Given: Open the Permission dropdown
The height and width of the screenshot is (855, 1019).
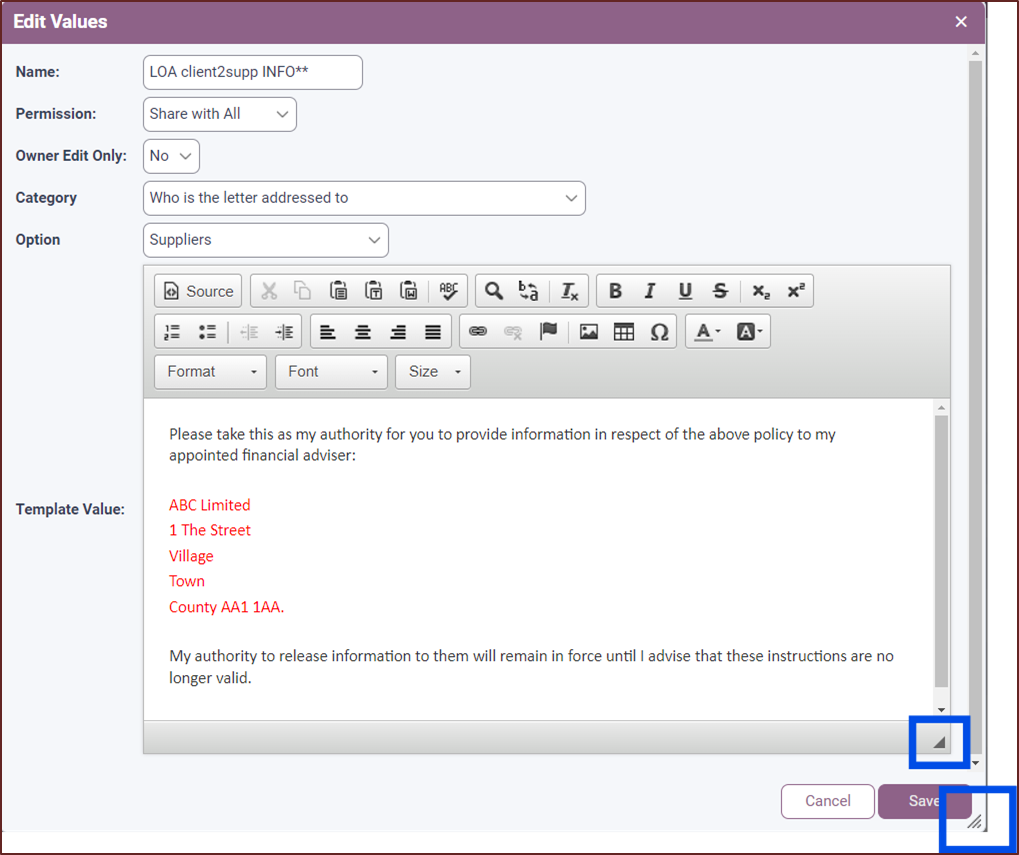Looking at the screenshot, I should point(219,114).
